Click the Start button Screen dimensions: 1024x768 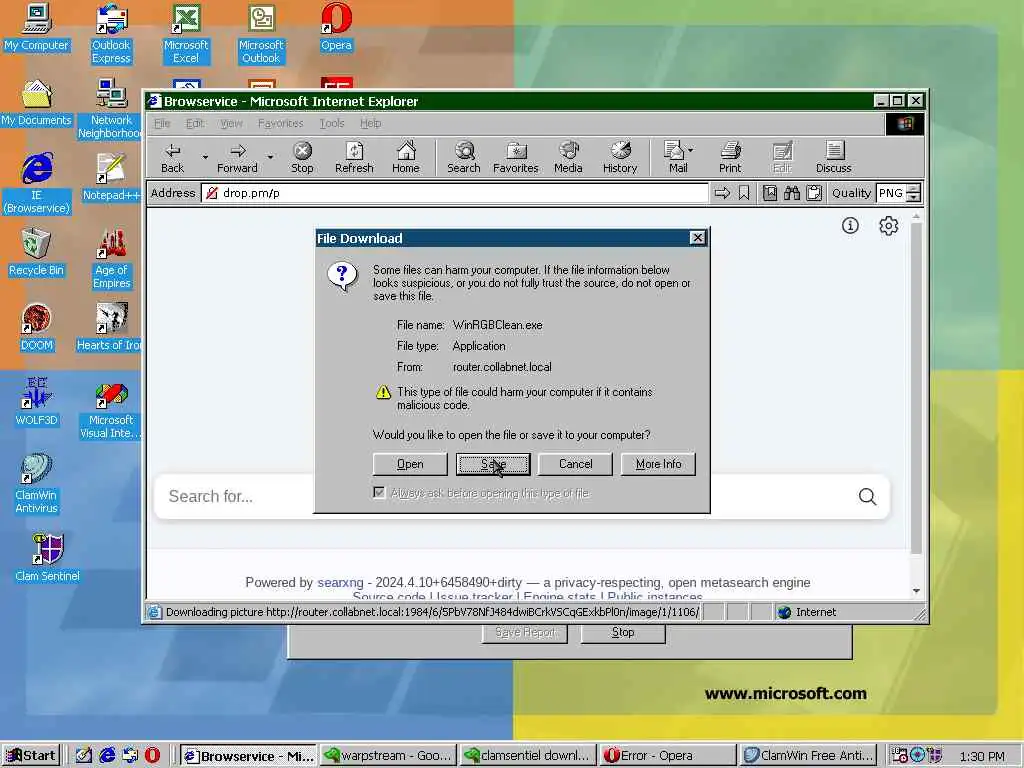coord(31,756)
